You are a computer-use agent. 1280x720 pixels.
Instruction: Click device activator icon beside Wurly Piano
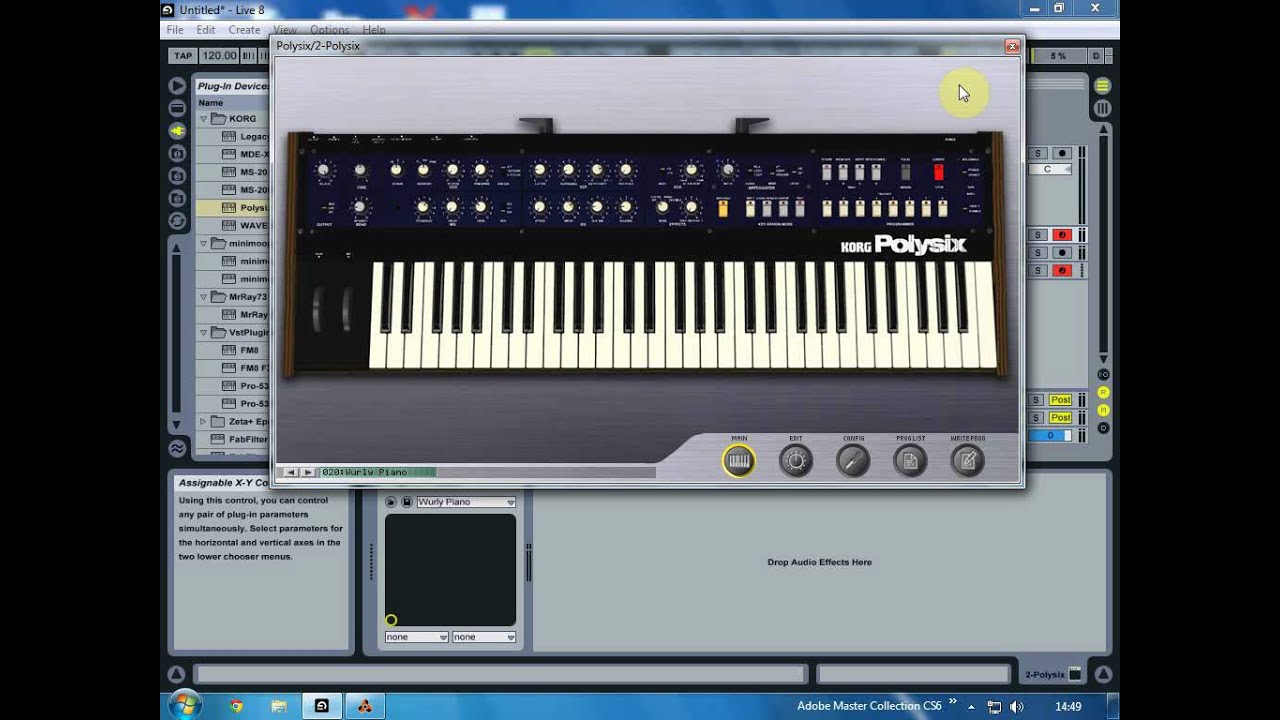coord(391,502)
